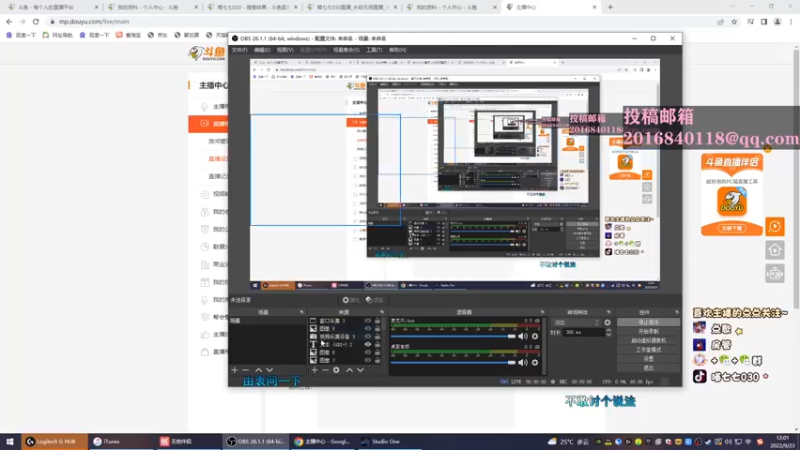Click the 桌面音频 volume slider
The image size is (800, 450).
point(453,362)
